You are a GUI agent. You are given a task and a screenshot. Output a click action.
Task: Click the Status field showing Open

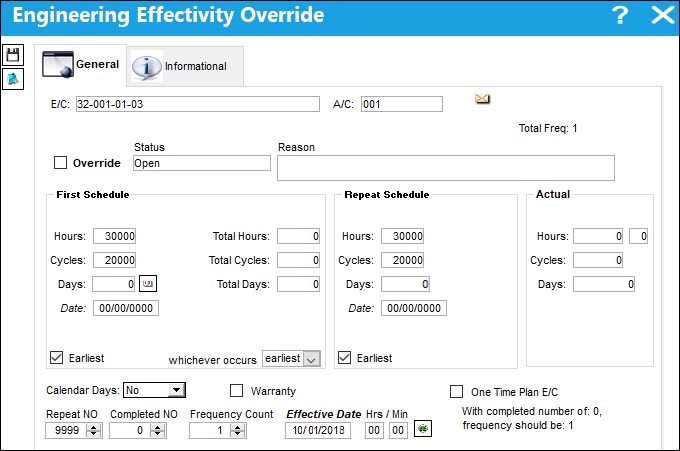pyautogui.click(x=202, y=163)
